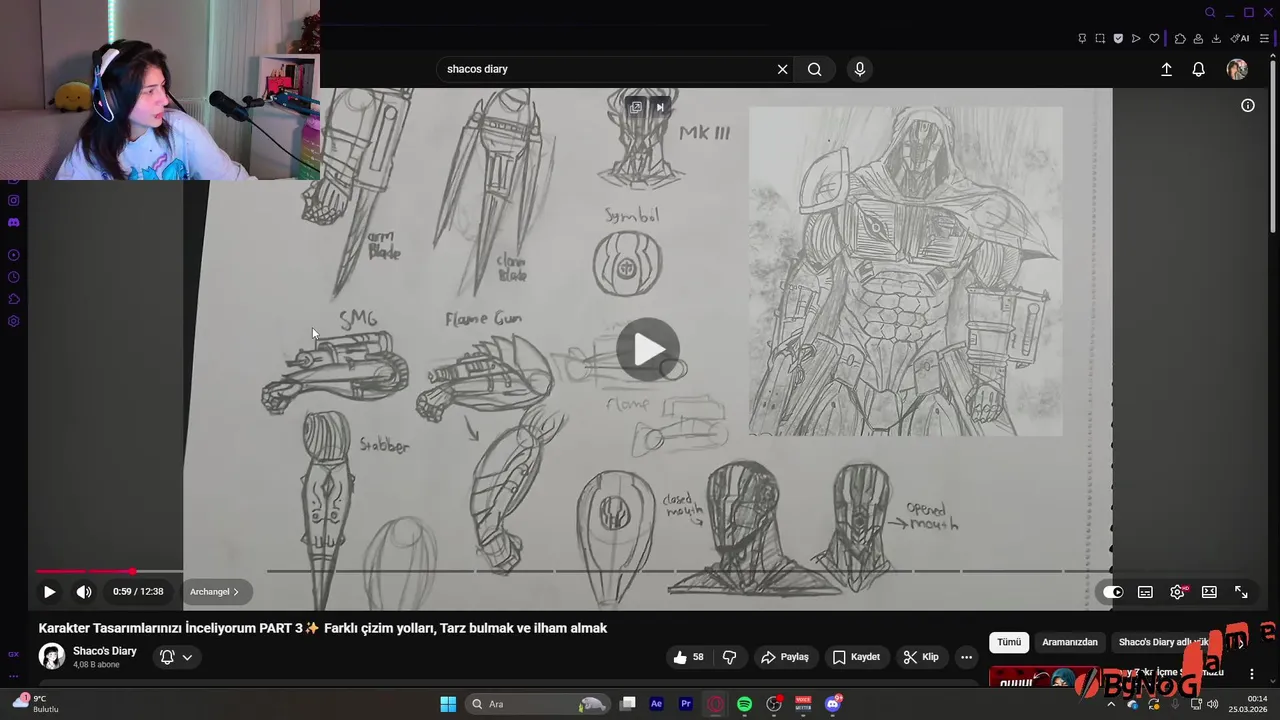The image size is (1280, 720).
Task: Open Opera AI assistant button
Action: click(1240, 39)
